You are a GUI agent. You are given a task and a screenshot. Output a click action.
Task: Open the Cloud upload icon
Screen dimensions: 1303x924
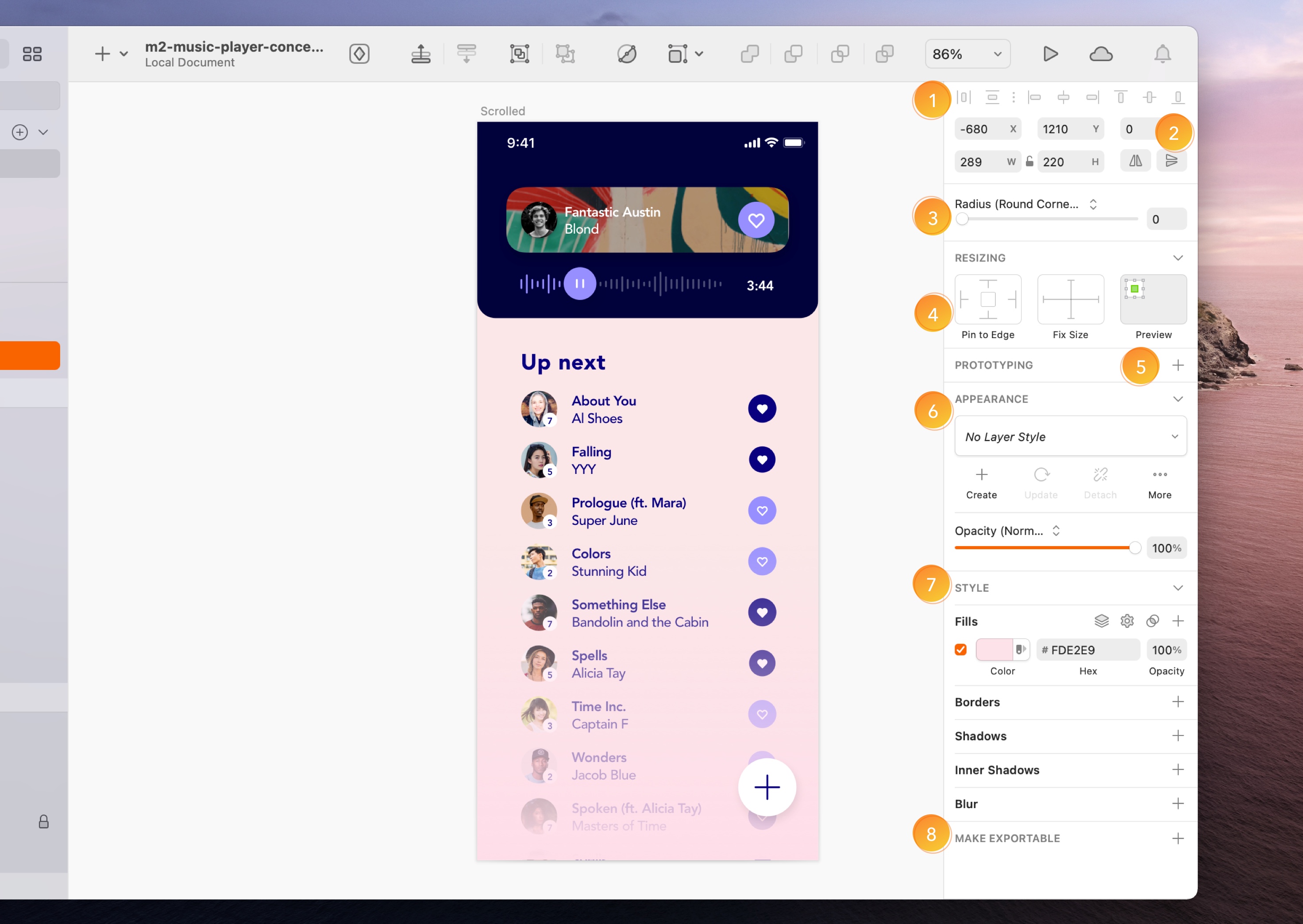[x=1101, y=54]
